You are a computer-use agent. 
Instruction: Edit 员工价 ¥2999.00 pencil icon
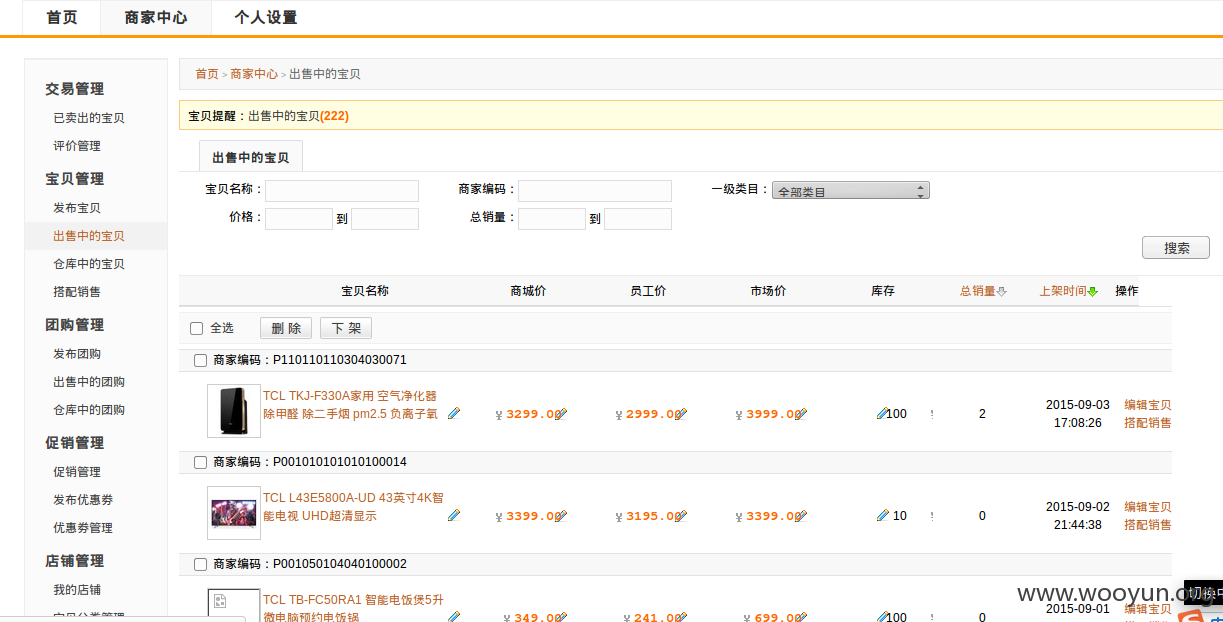point(681,413)
